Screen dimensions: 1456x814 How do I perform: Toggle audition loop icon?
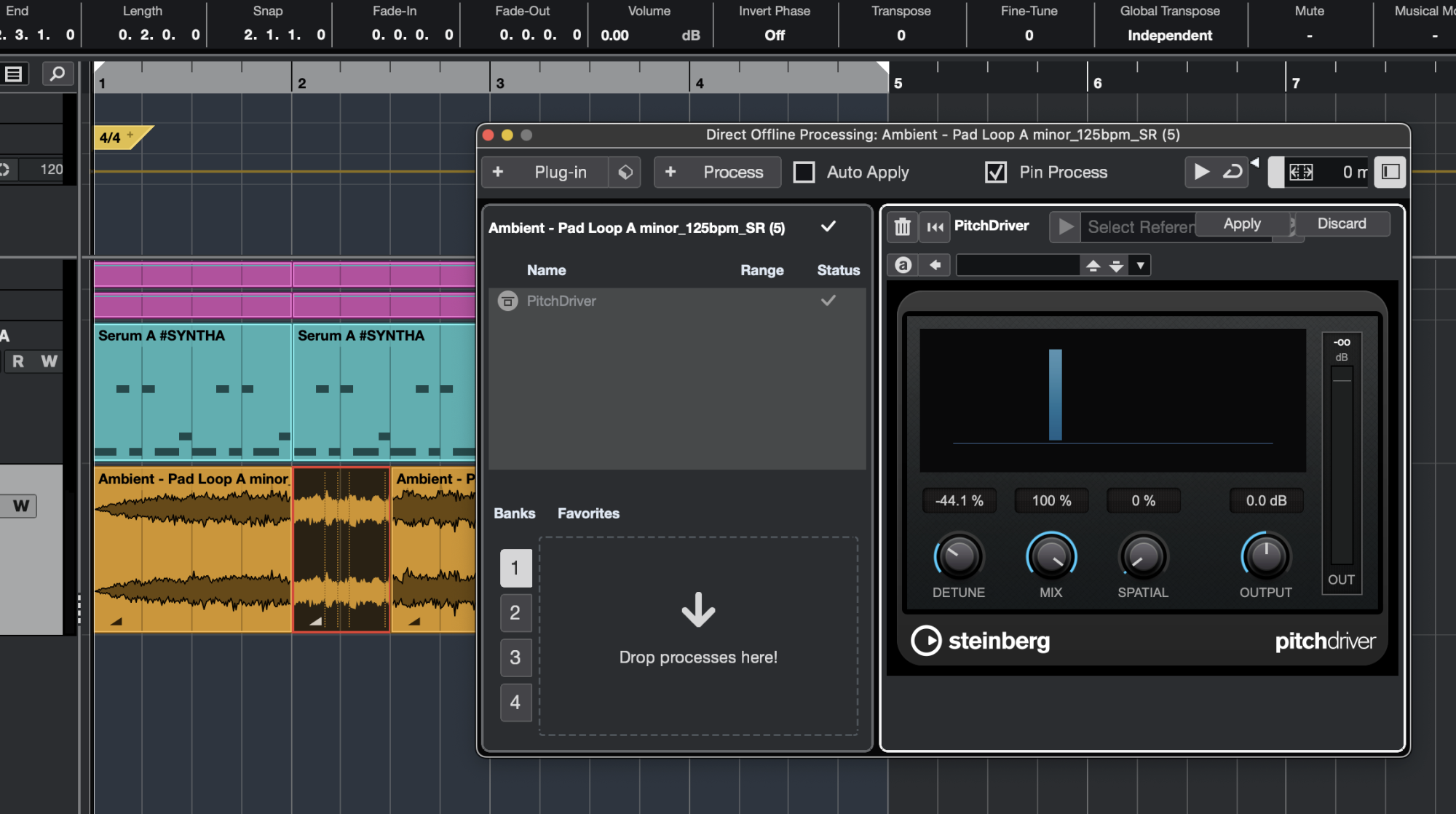tap(1233, 172)
